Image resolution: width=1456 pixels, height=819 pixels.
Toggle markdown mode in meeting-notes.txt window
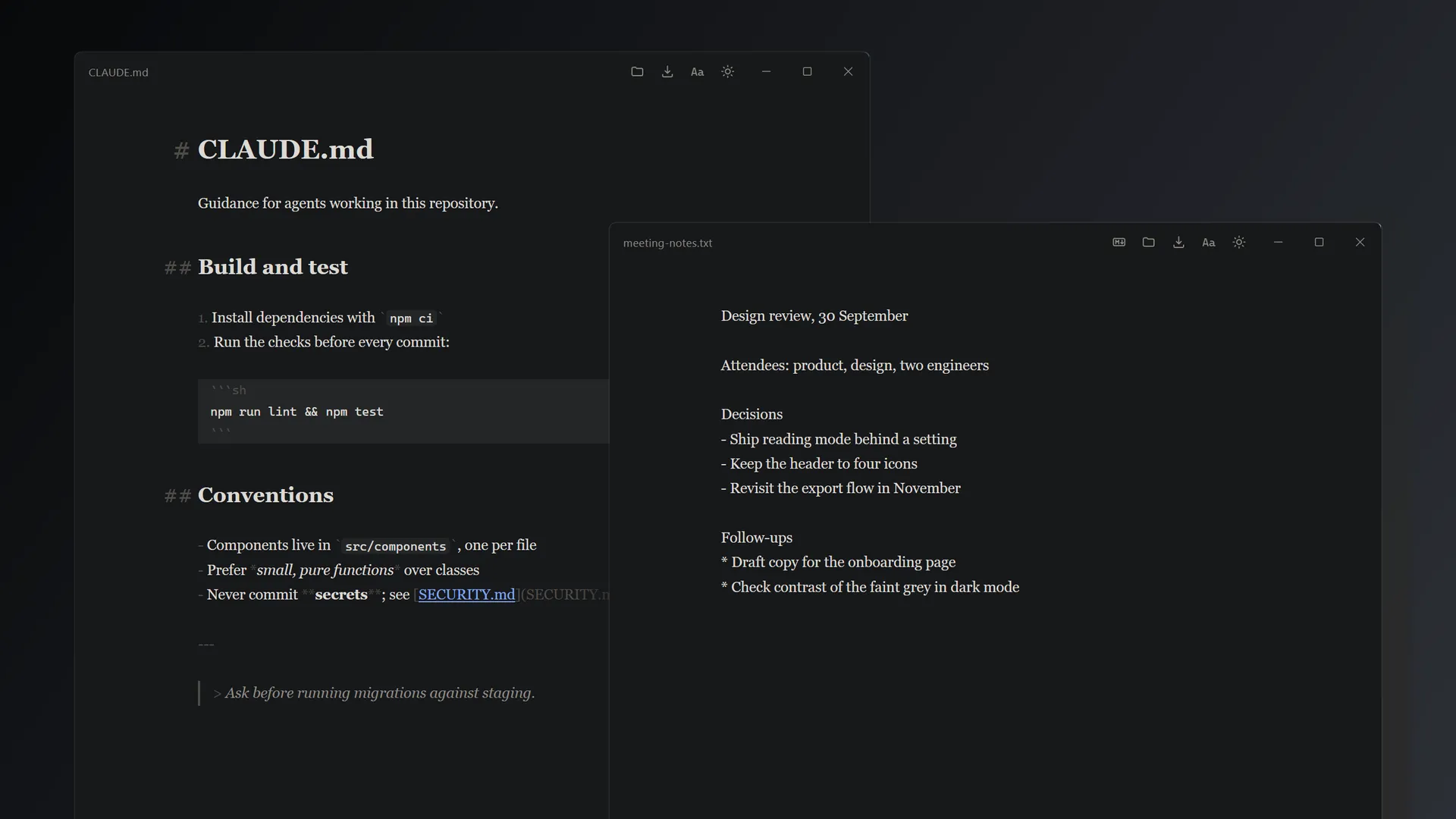pos(1119,243)
